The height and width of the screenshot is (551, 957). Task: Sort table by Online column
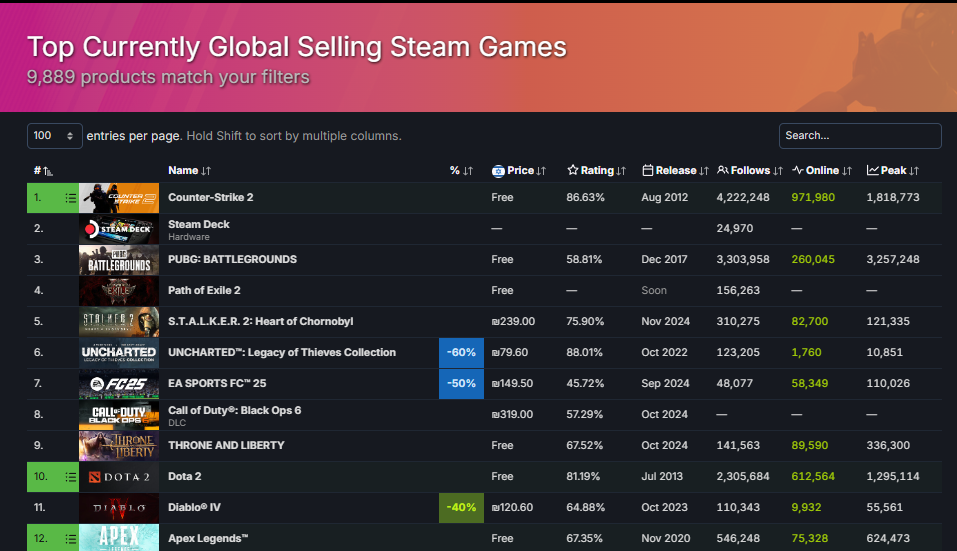[x=822, y=171]
